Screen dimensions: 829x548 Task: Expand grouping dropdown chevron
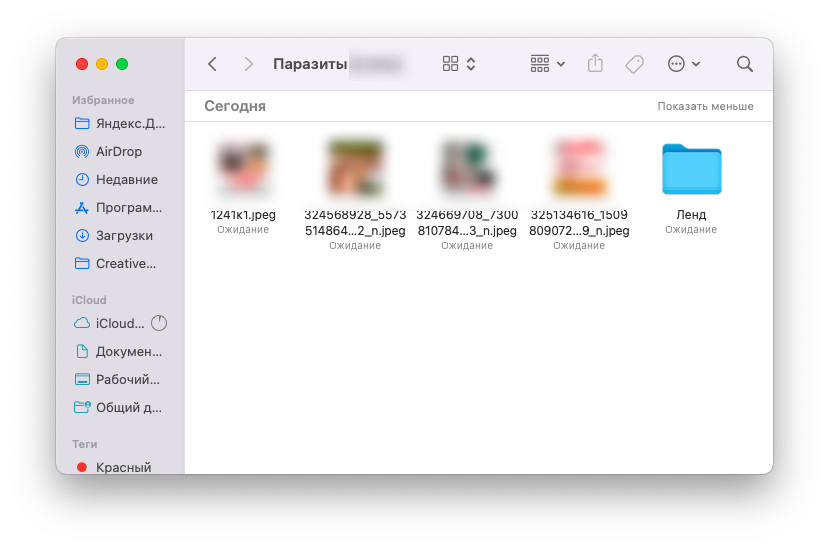tap(561, 64)
